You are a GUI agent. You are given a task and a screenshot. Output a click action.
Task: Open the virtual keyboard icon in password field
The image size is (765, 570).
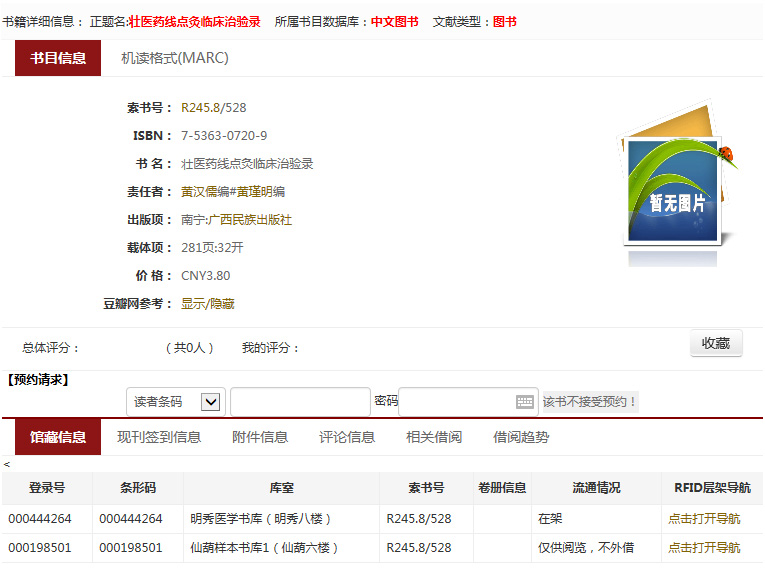click(525, 402)
